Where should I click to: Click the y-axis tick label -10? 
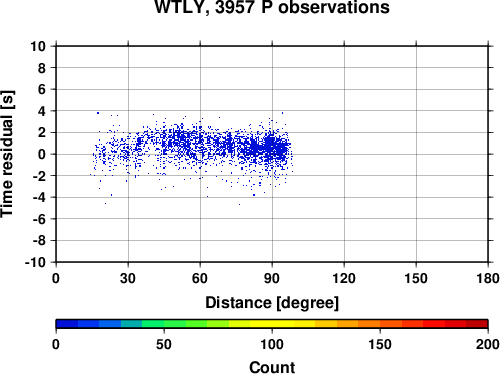(35, 262)
